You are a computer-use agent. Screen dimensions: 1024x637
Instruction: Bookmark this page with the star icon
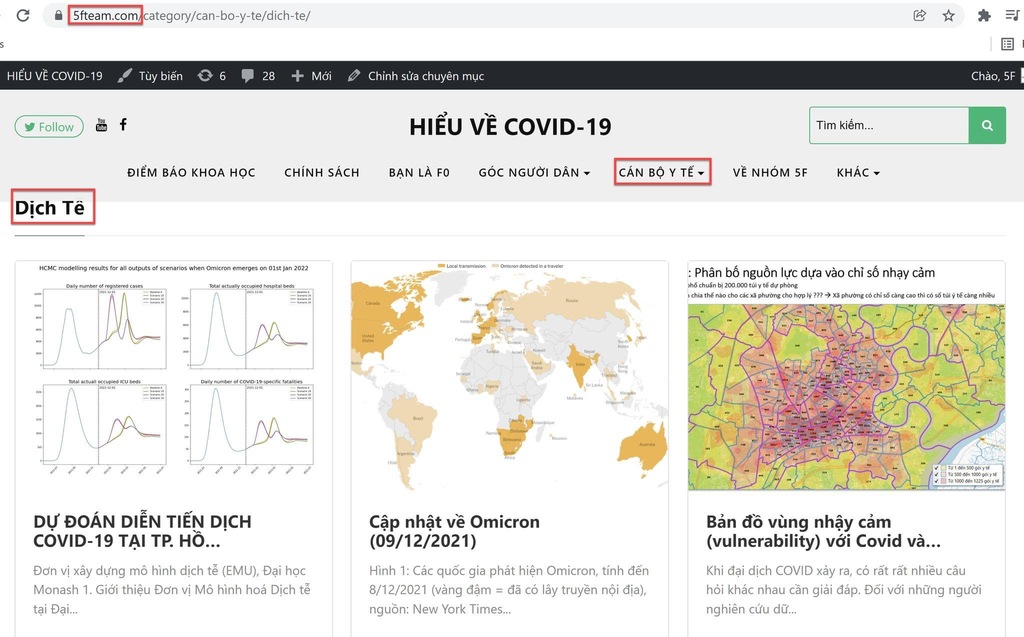coord(948,15)
